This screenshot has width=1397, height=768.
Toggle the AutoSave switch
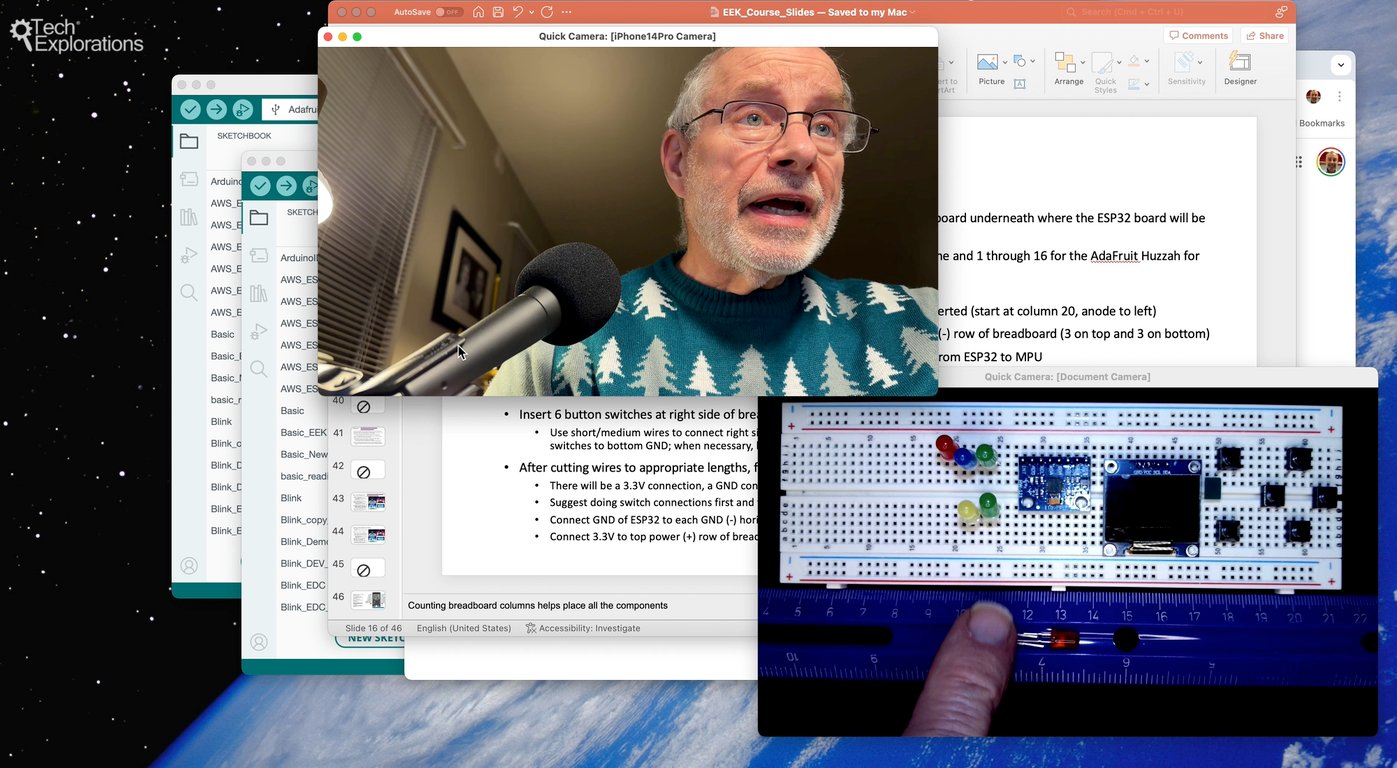449,12
